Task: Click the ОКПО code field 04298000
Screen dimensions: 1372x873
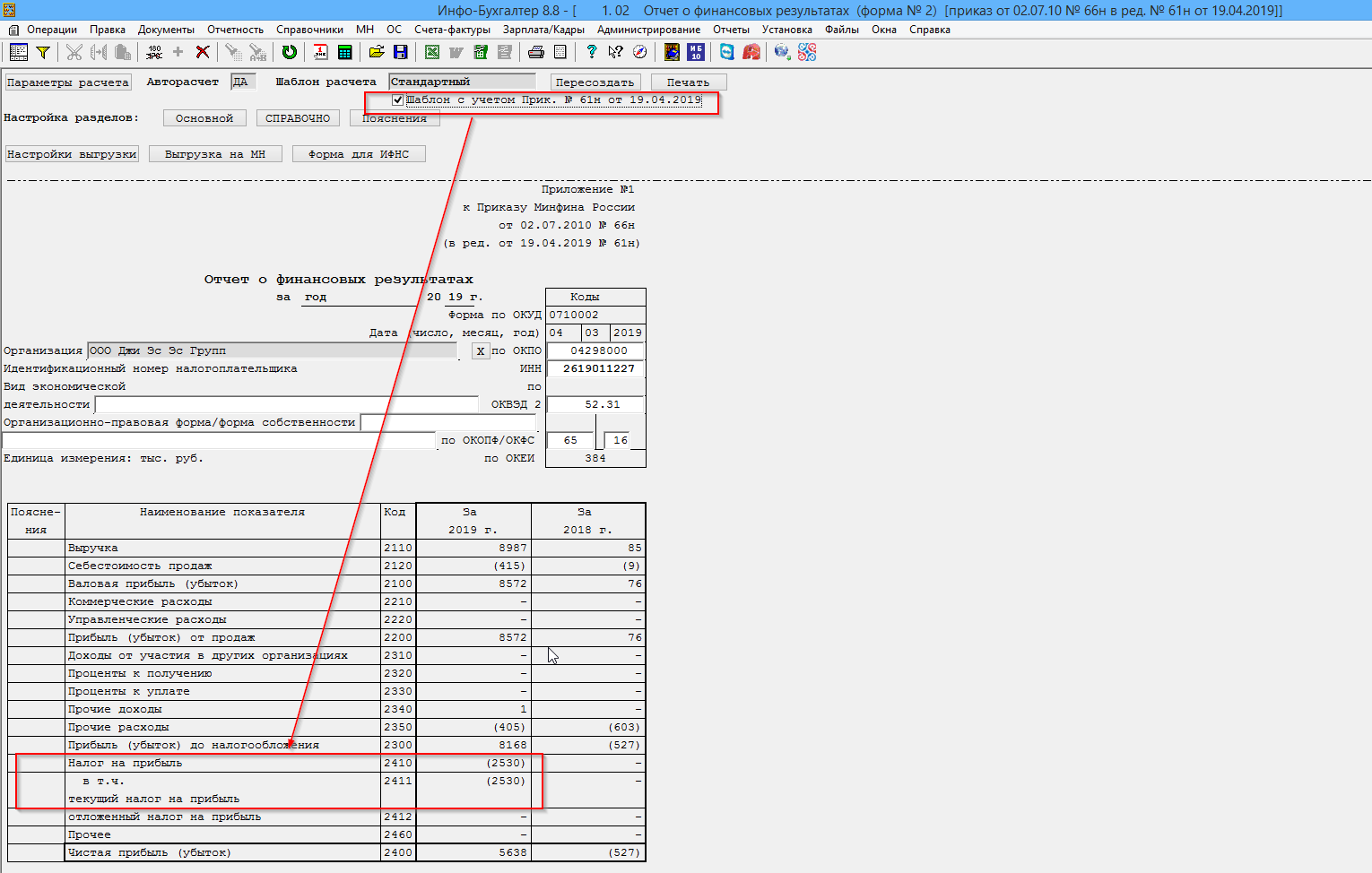Action: tap(595, 350)
